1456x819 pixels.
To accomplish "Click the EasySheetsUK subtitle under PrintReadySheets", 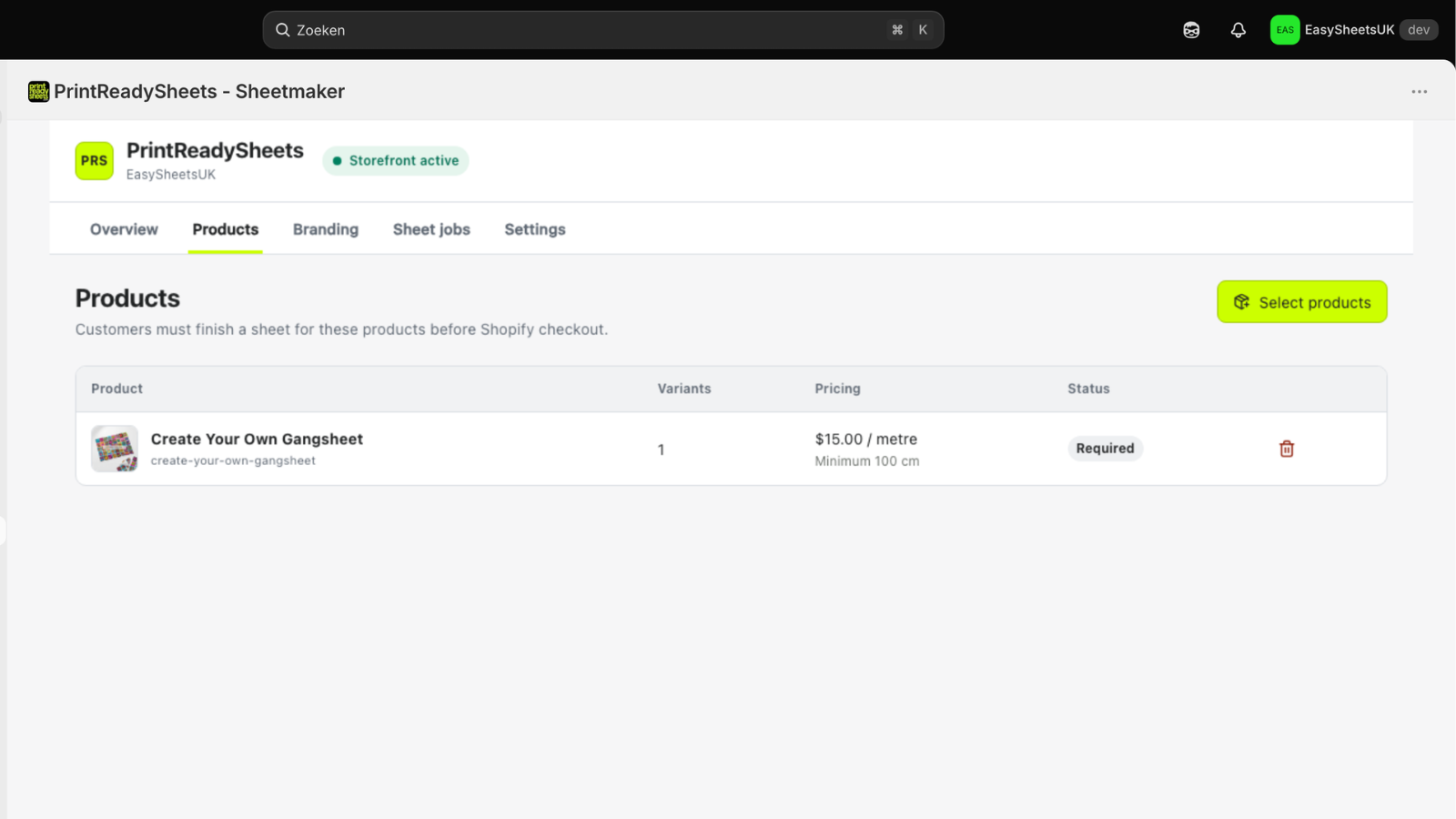I will (171, 175).
